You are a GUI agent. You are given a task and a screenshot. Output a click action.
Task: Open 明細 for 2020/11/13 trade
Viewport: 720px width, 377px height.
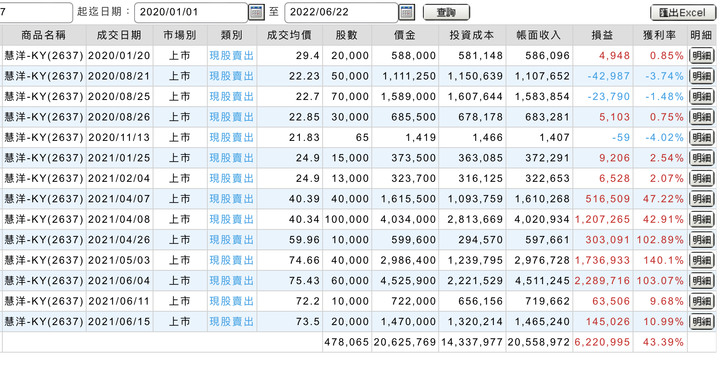tap(702, 137)
